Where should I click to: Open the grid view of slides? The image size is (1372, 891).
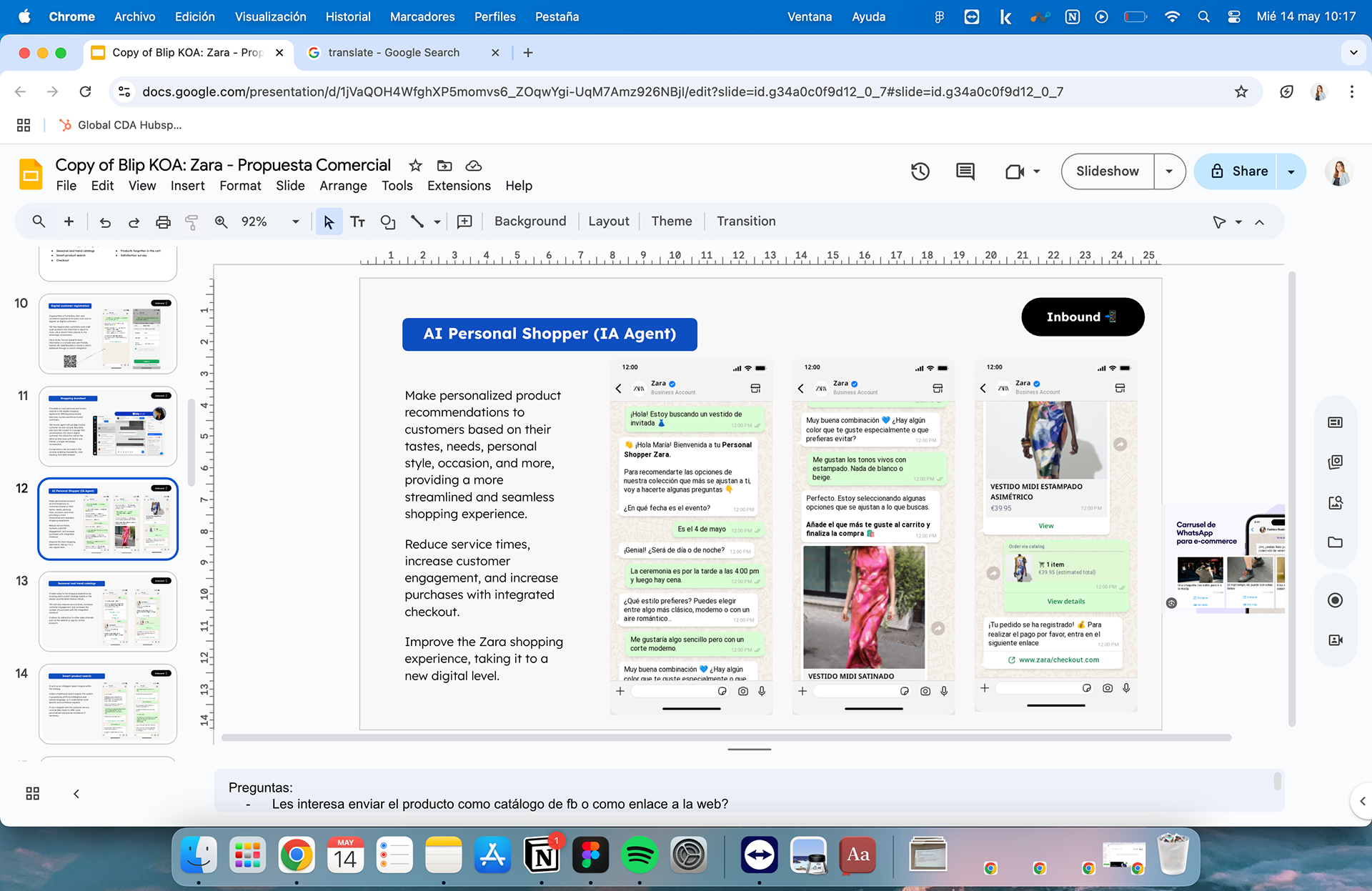pos(32,794)
